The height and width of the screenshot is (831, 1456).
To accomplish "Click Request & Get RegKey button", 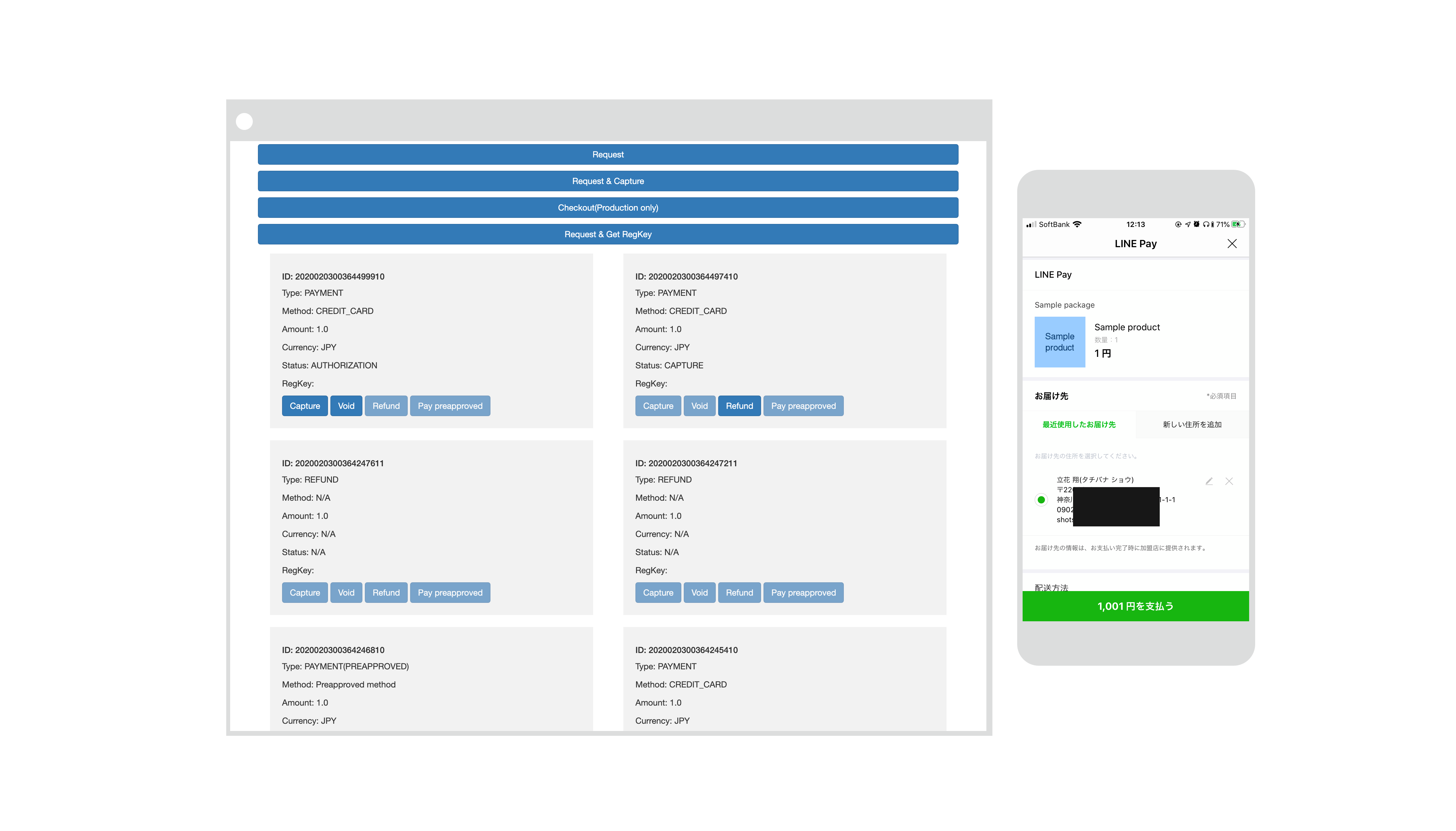I will point(608,234).
